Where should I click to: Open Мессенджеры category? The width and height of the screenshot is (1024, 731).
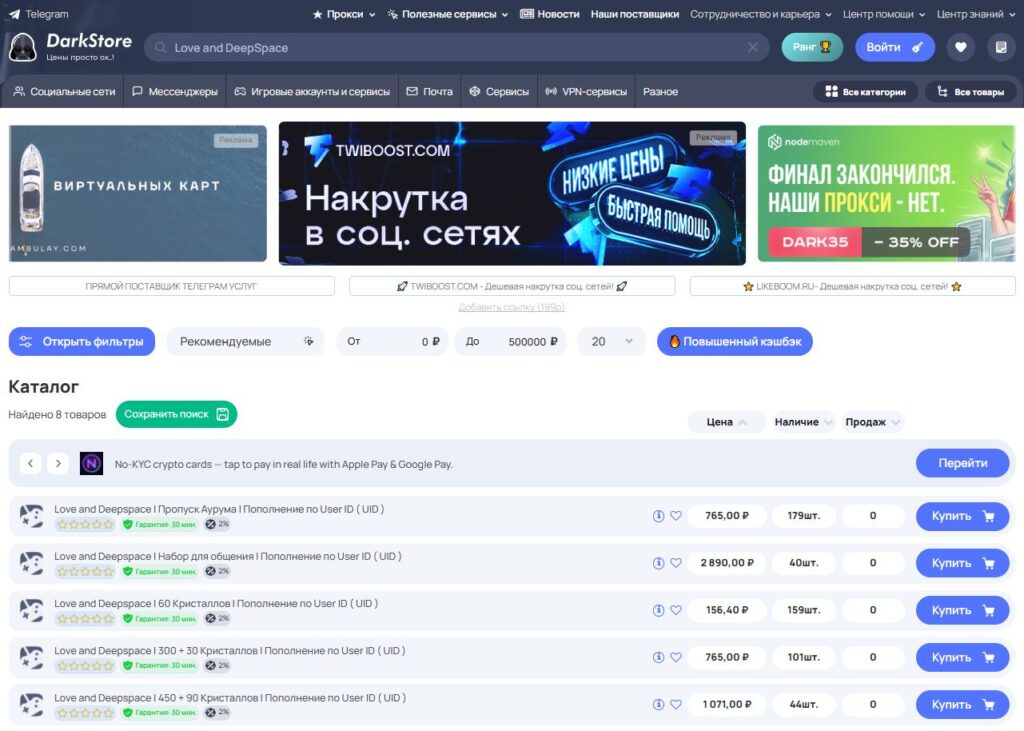pyautogui.click(x=175, y=91)
